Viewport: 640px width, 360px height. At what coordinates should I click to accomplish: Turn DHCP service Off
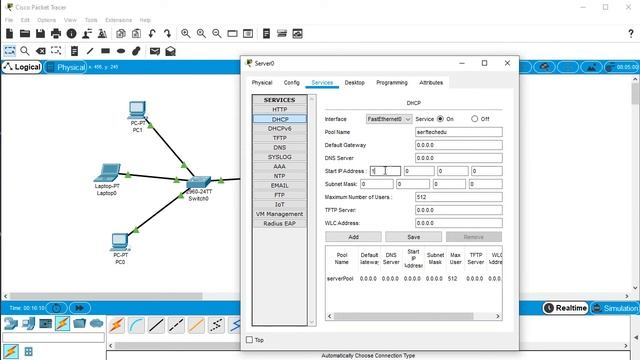pyautogui.click(x=474, y=119)
